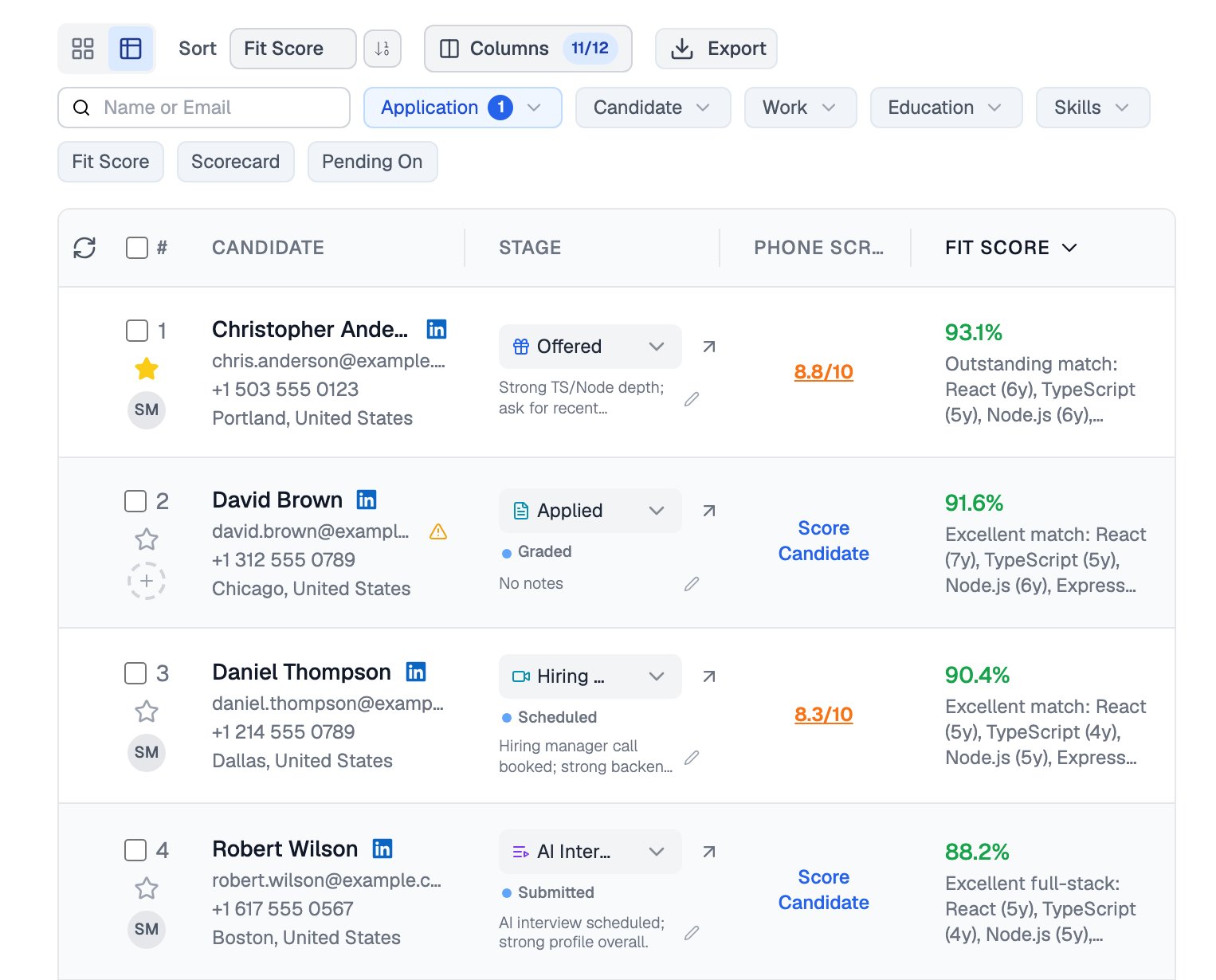1216x980 pixels.
Task: Open the Education filter dropdown
Action: tap(946, 108)
